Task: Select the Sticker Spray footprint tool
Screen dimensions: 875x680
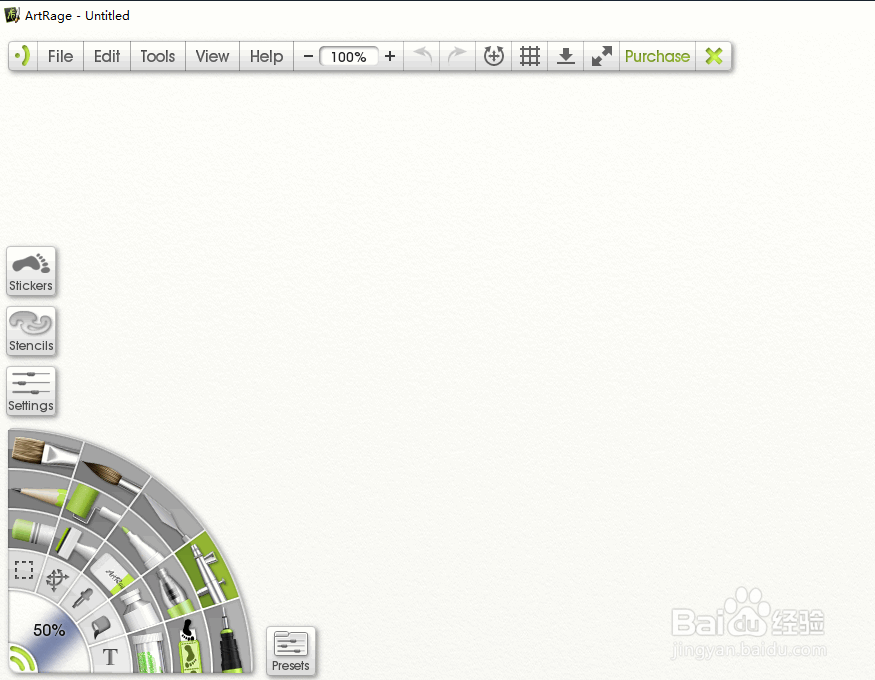Action: tap(190, 644)
